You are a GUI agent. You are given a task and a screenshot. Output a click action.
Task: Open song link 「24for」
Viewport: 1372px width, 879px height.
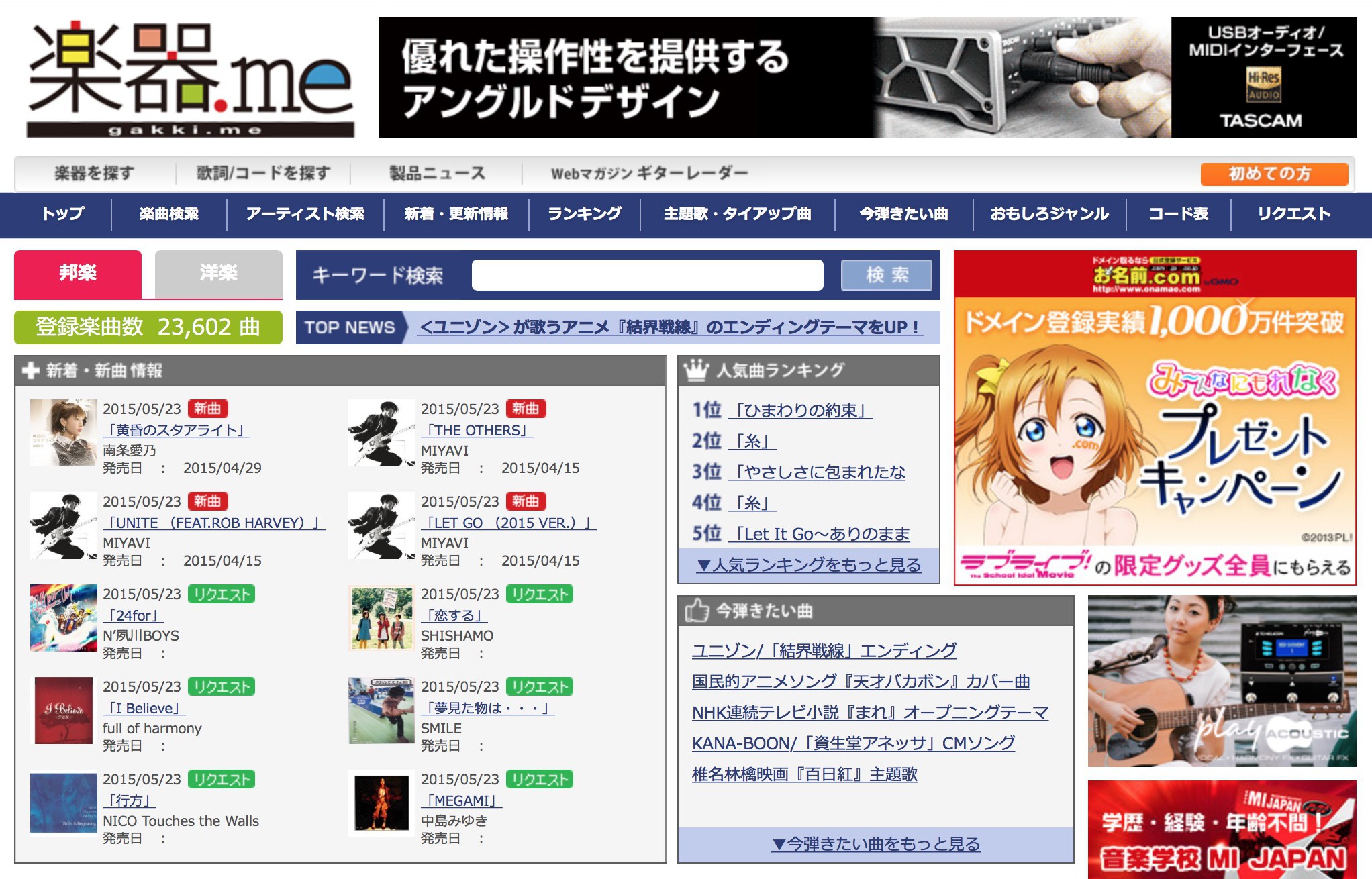point(134,615)
